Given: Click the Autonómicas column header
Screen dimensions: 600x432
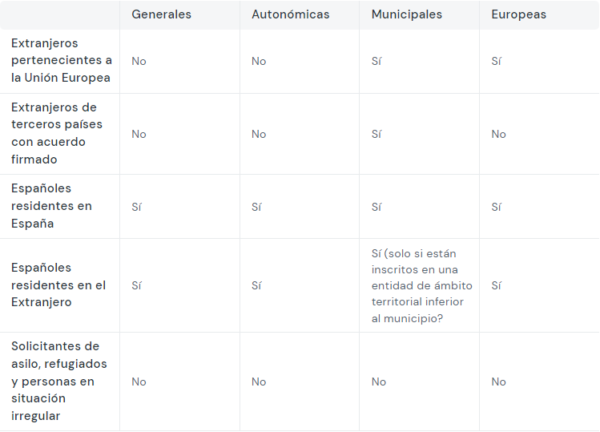Looking at the screenshot, I should coord(289,15).
